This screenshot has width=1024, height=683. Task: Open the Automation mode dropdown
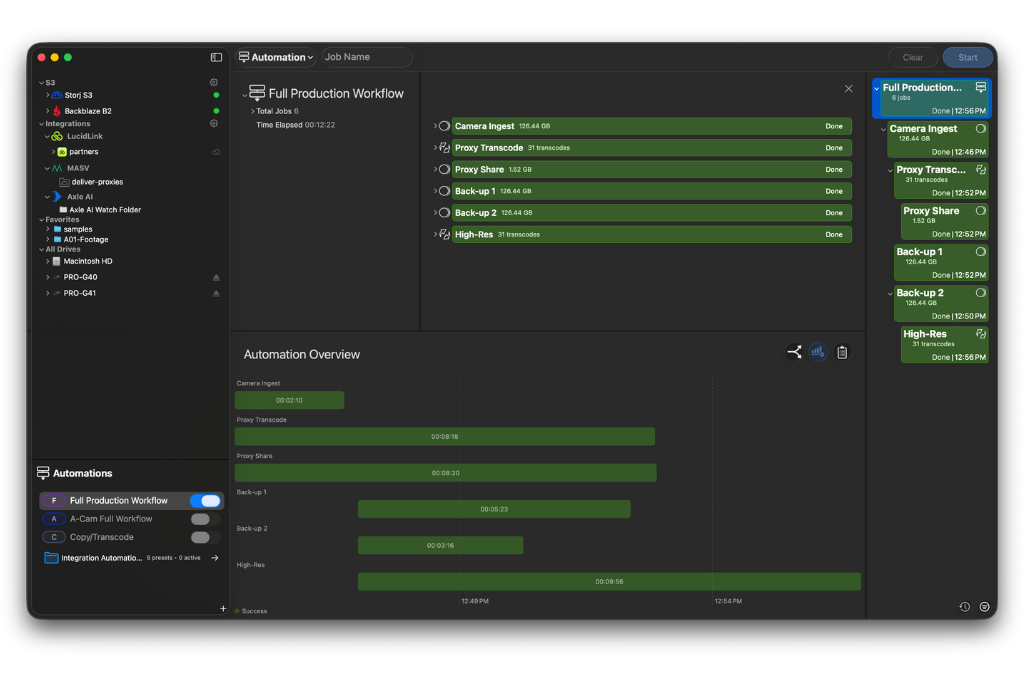276,58
